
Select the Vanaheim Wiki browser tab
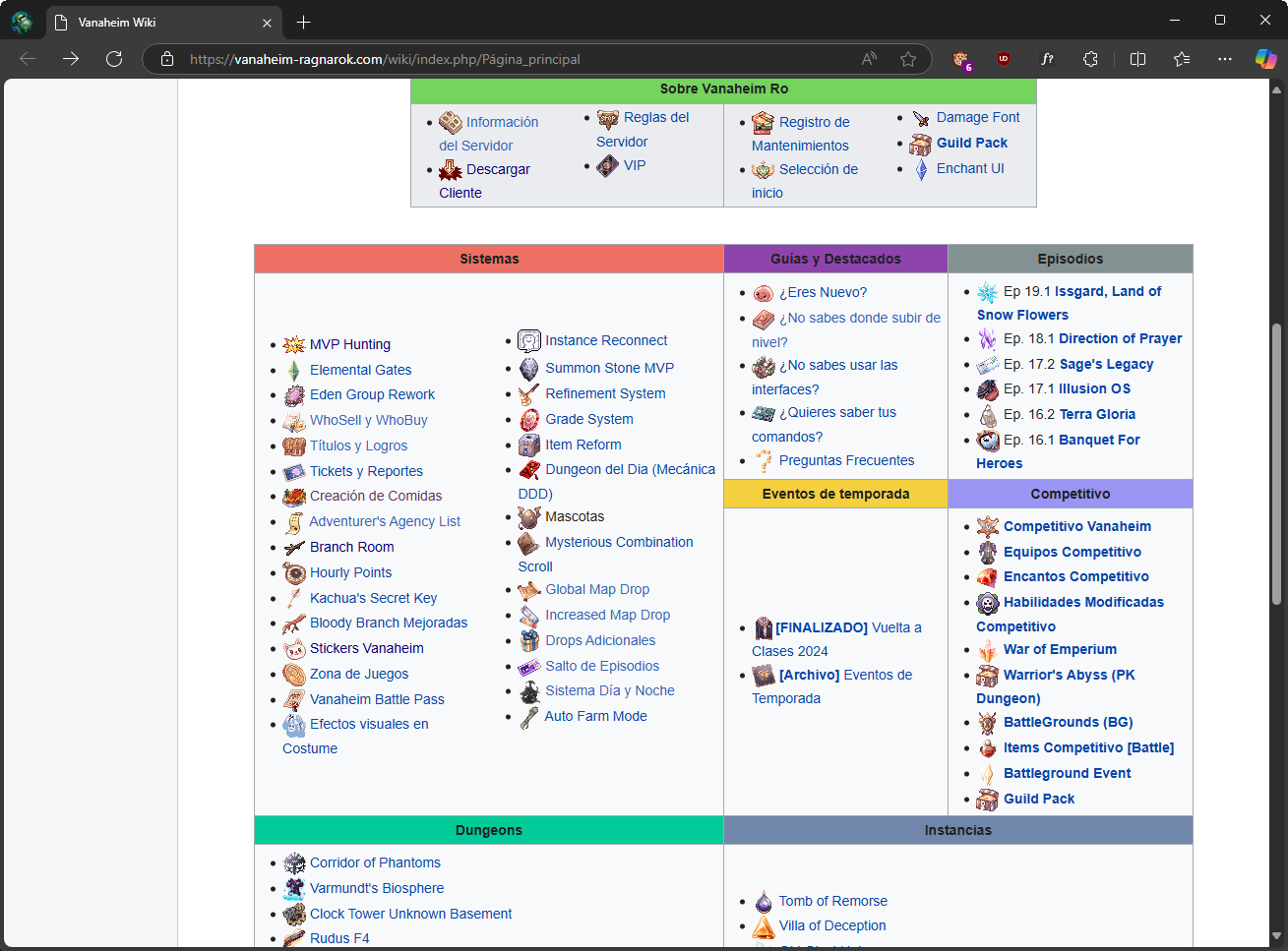point(162,22)
